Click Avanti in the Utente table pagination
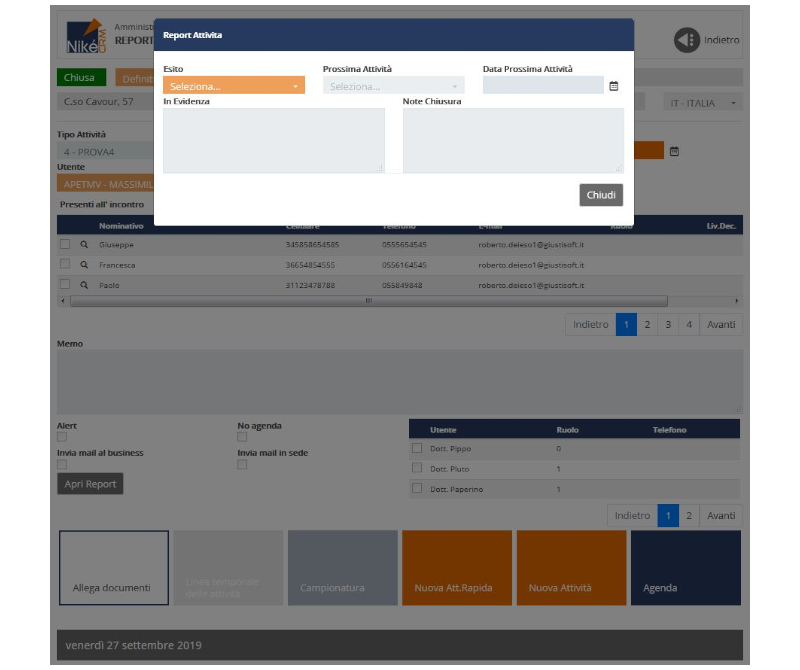The width and height of the screenshot is (800, 670). point(721,515)
